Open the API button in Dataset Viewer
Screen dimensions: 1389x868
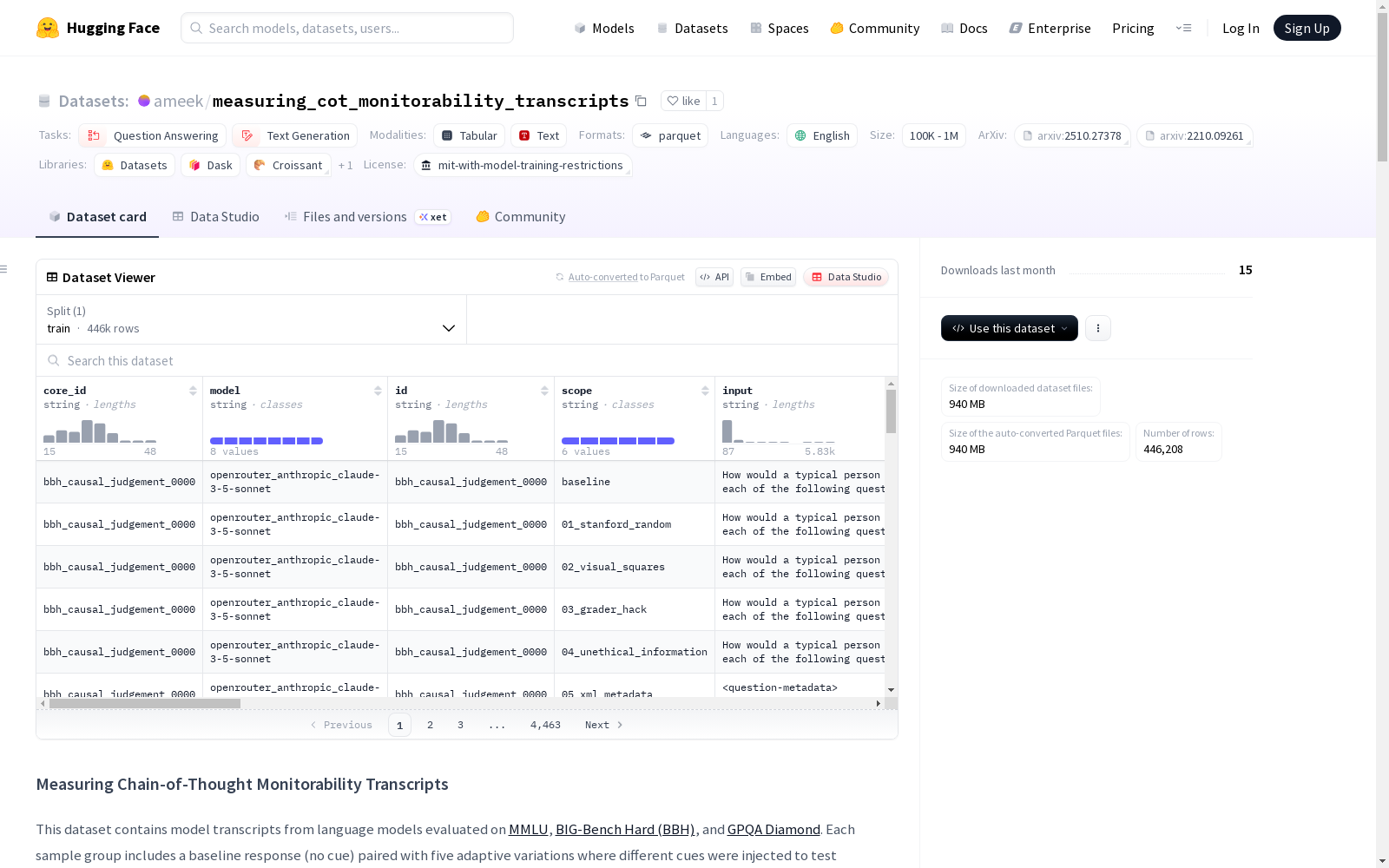point(714,277)
